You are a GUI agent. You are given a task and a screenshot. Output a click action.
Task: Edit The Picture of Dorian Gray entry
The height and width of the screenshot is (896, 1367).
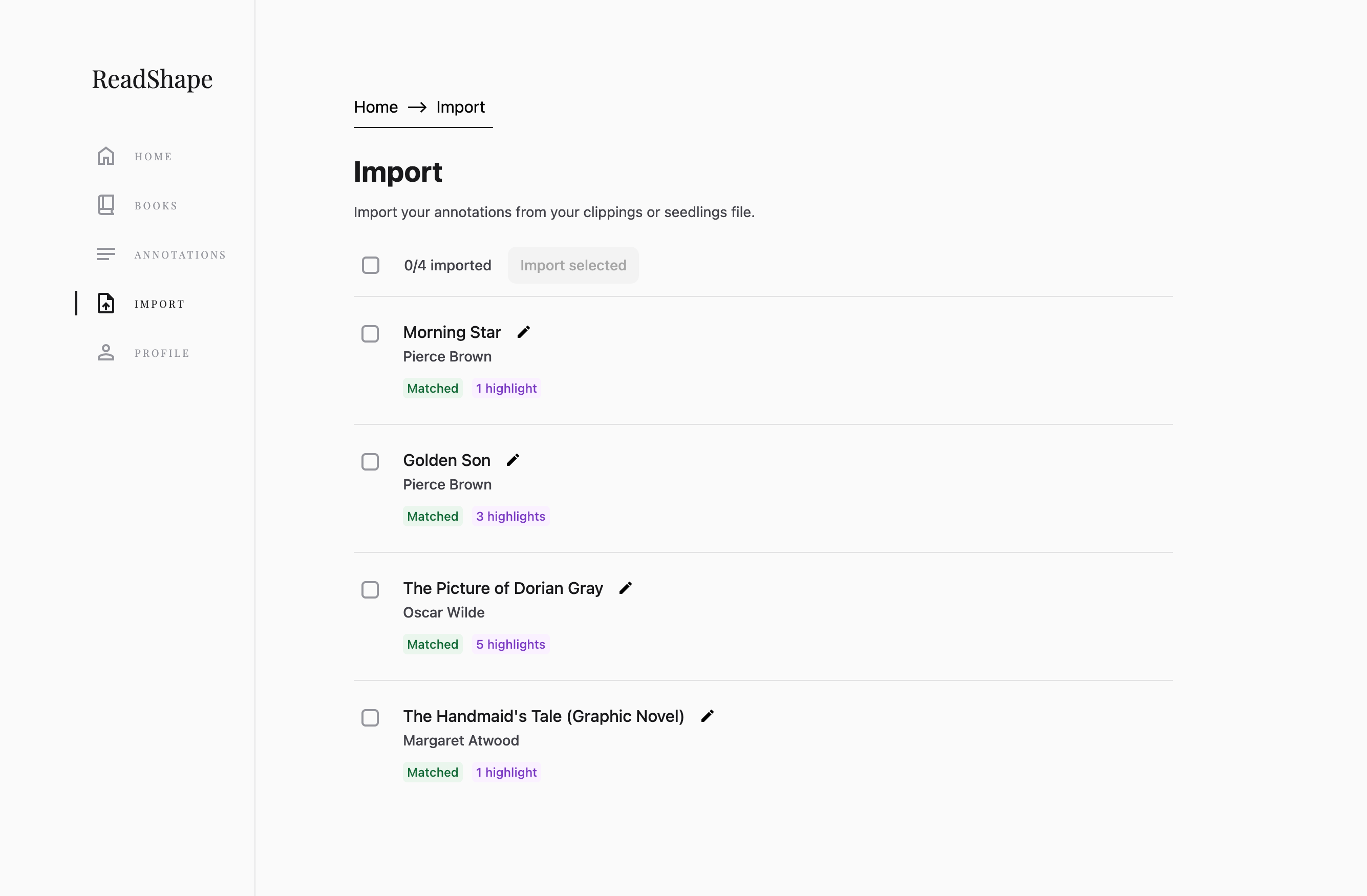pyautogui.click(x=626, y=588)
